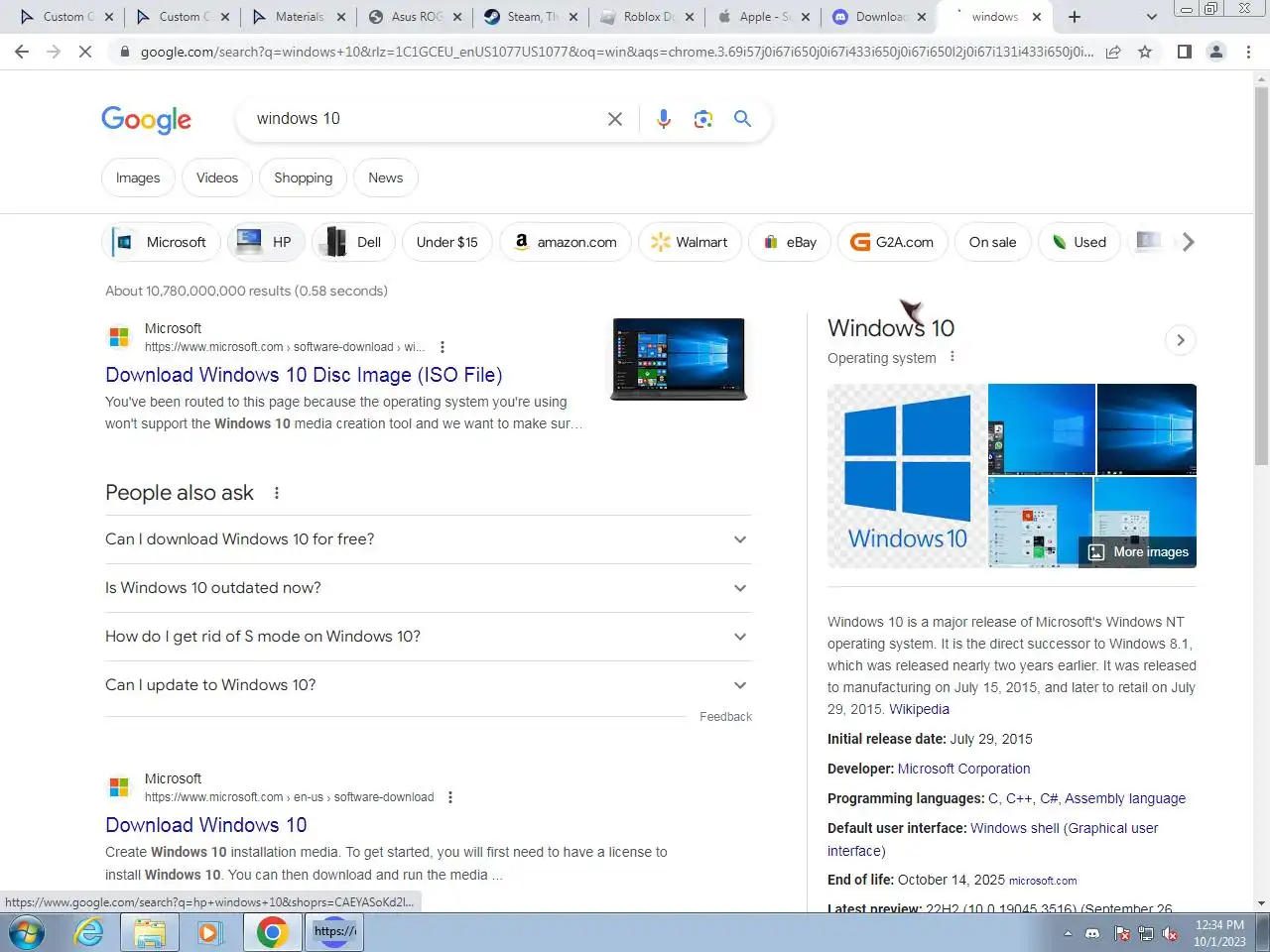Select the Under $15 filter chip
Screen dimensions: 1270x952
[x=446, y=242]
